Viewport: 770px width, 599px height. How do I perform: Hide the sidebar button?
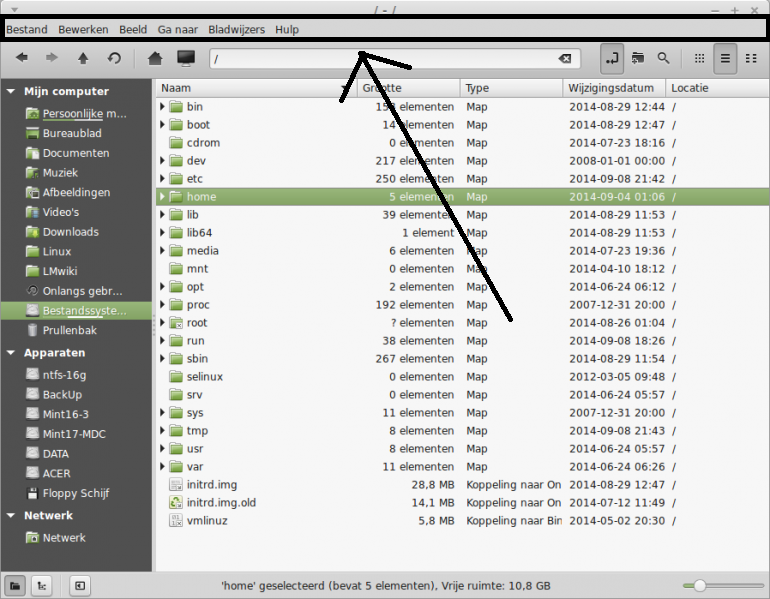pyautogui.click(x=80, y=585)
